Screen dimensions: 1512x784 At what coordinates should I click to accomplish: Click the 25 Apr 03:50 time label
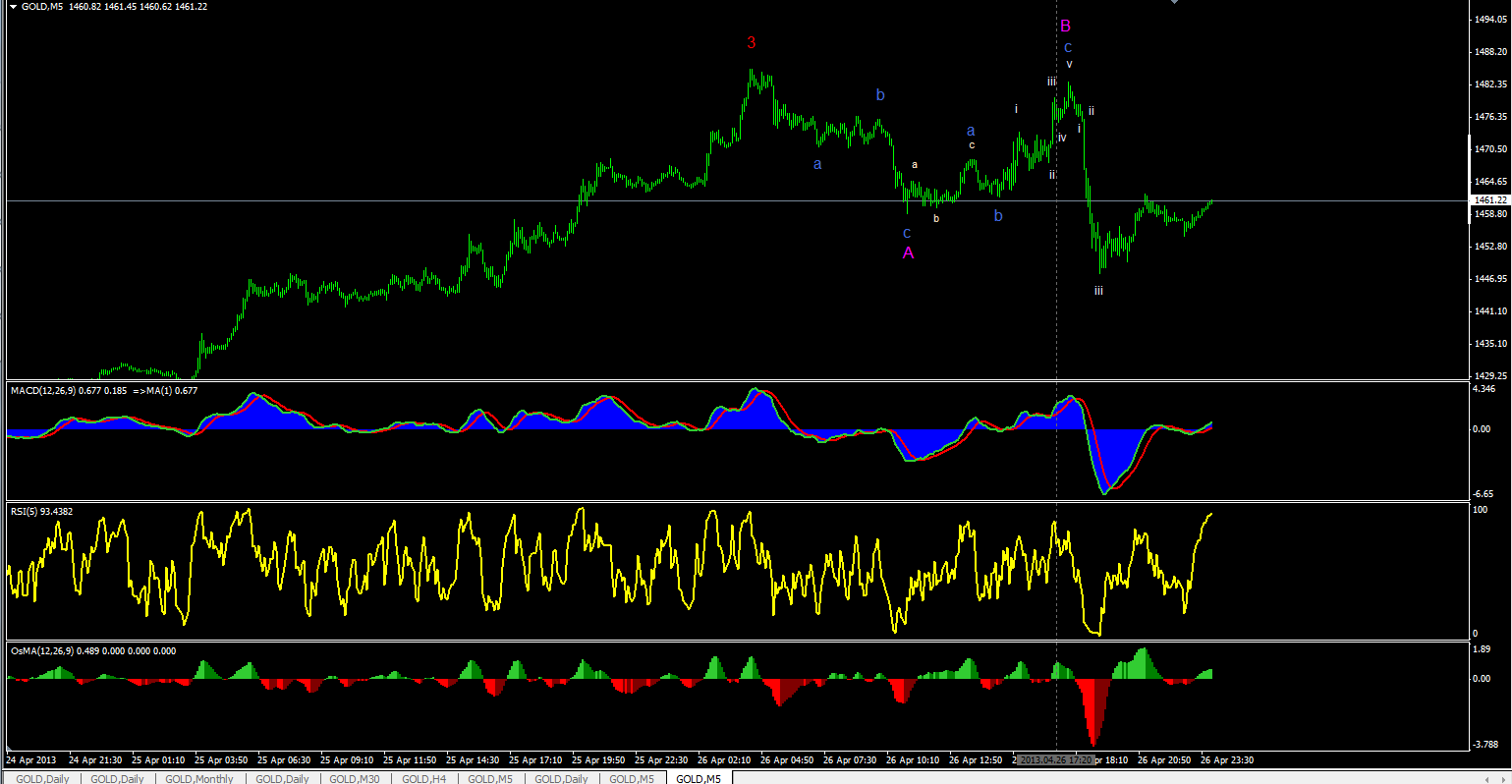221,760
